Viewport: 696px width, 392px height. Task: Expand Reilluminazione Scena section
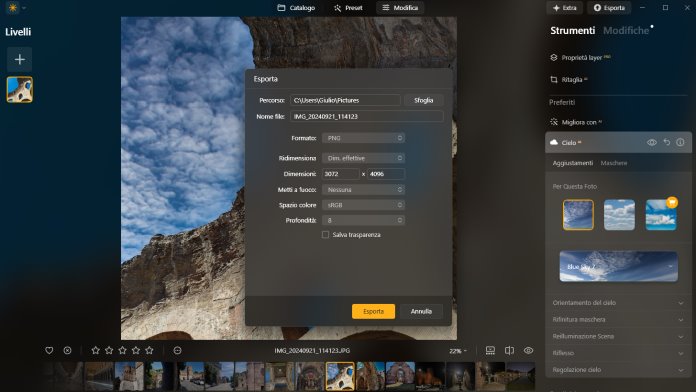618,337
